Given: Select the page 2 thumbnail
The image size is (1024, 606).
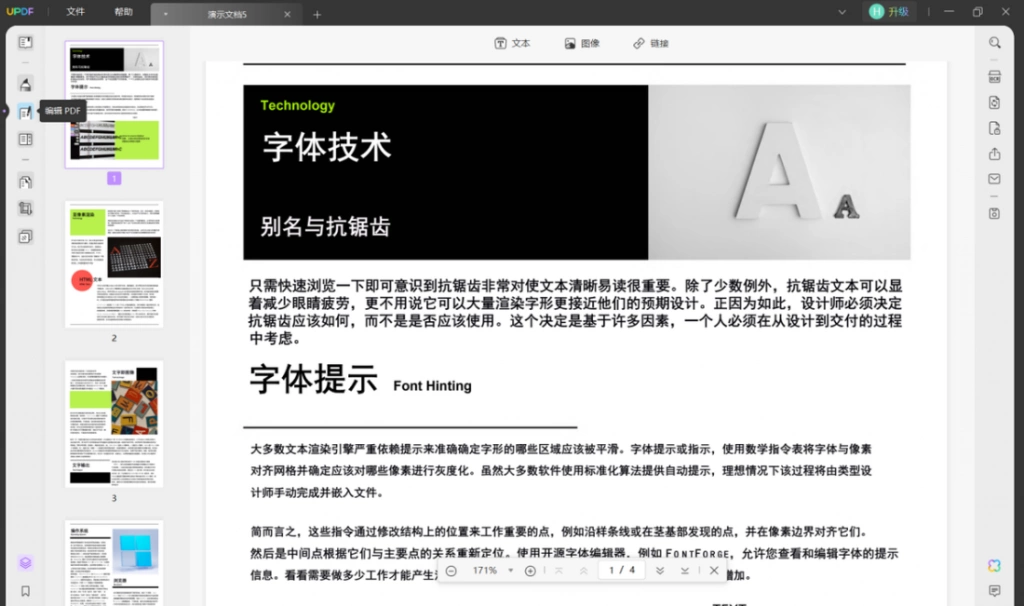Looking at the screenshot, I should coord(114,264).
